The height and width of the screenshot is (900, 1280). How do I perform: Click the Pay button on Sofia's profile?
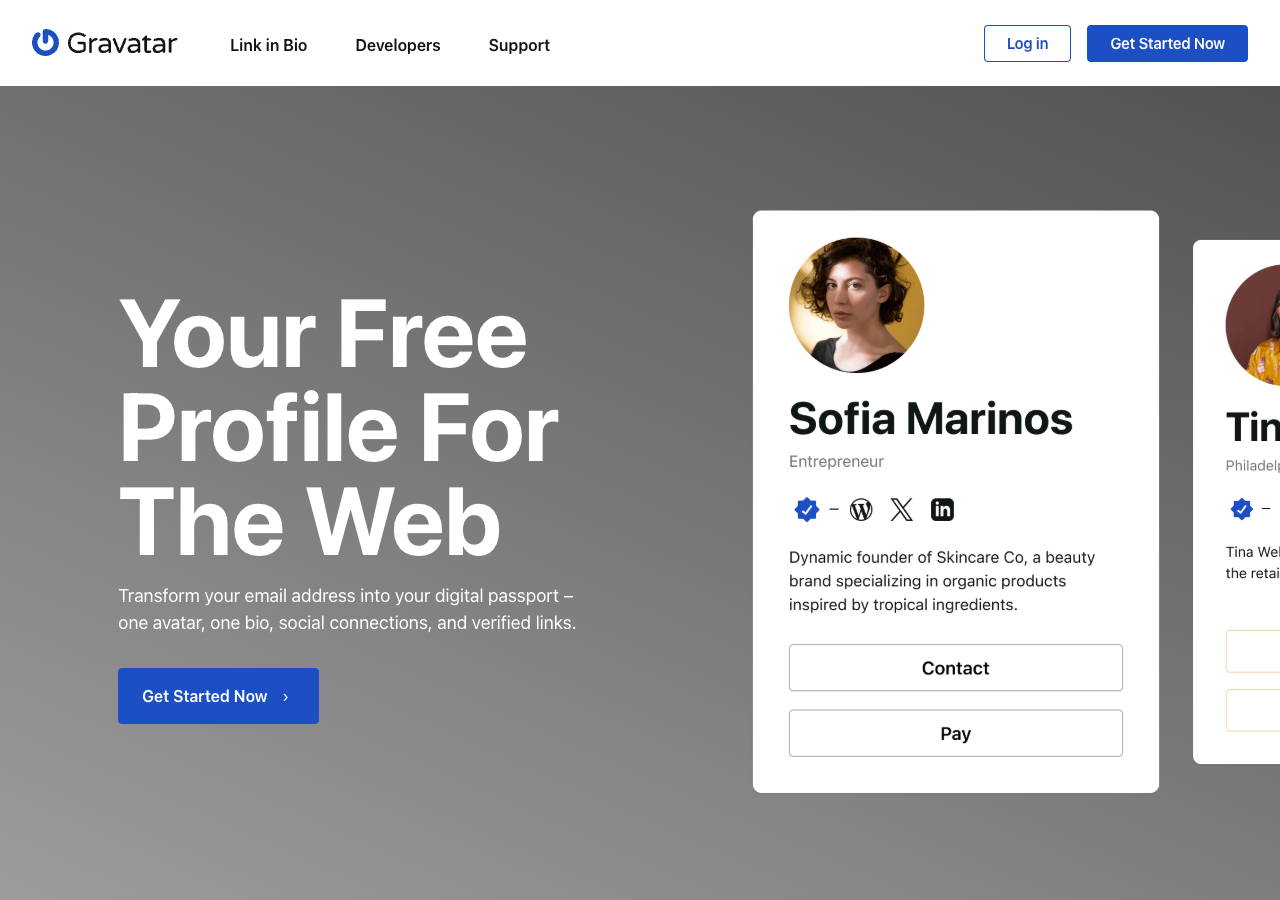click(x=955, y=733)
